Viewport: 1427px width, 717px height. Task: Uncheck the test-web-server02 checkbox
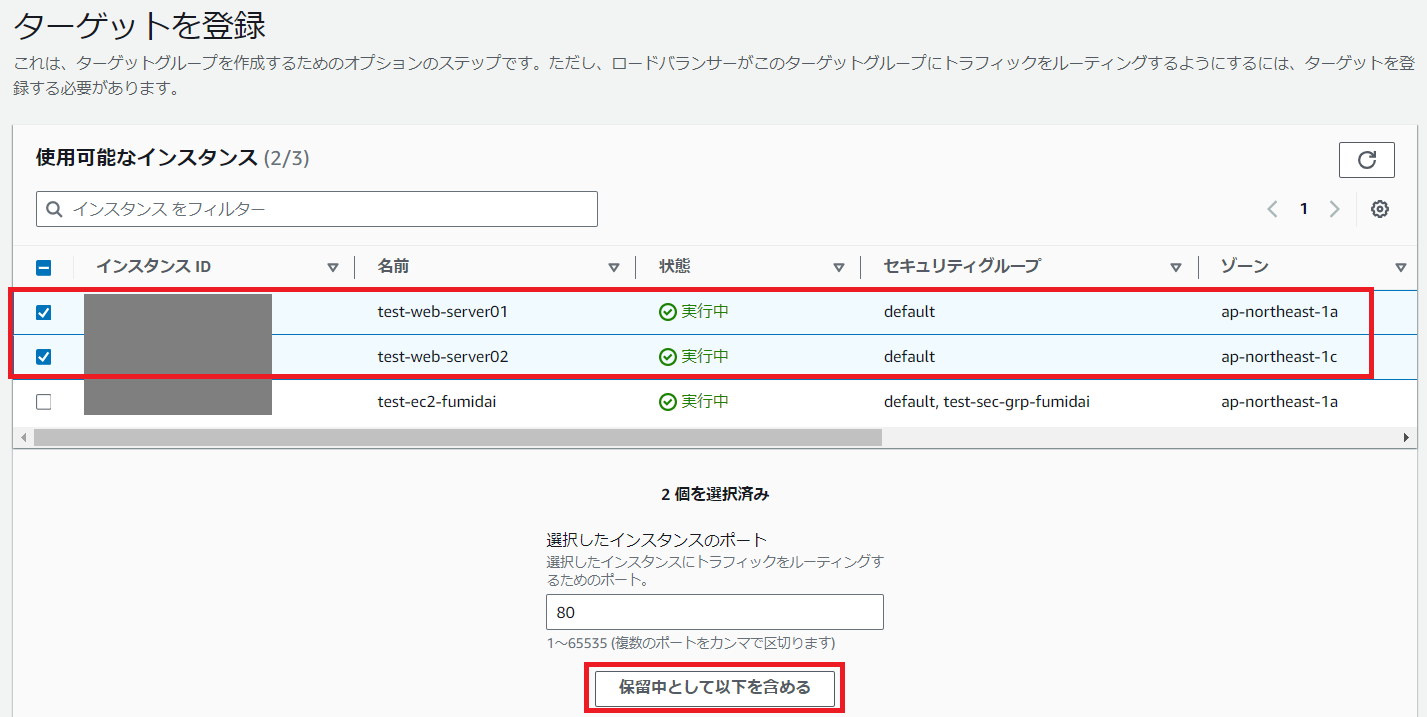[x=44, y=357]
